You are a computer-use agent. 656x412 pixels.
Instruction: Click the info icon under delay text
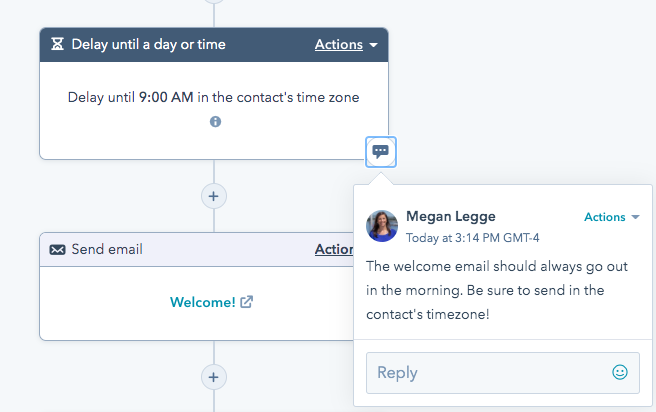pyautogui.click(x=215, y=122)
